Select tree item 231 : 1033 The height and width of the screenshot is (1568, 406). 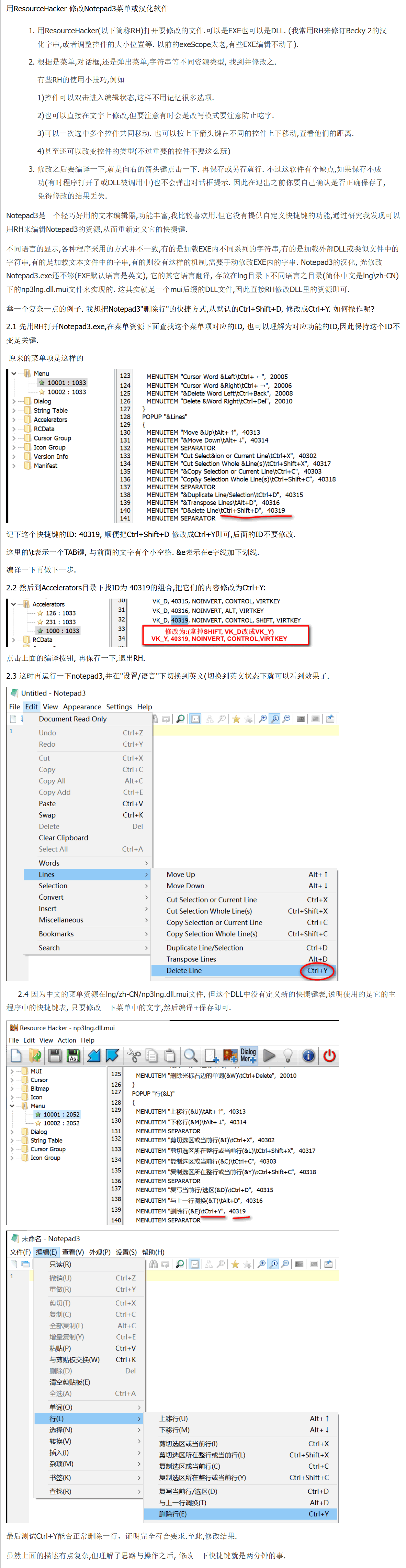tap(60, 622)
